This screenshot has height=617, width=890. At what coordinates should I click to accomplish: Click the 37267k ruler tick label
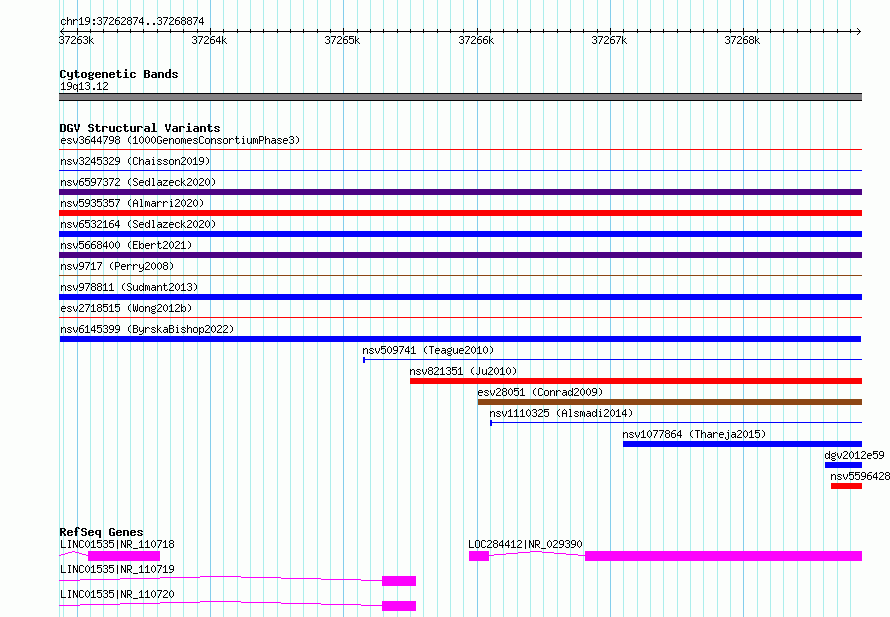pos(610,40)
